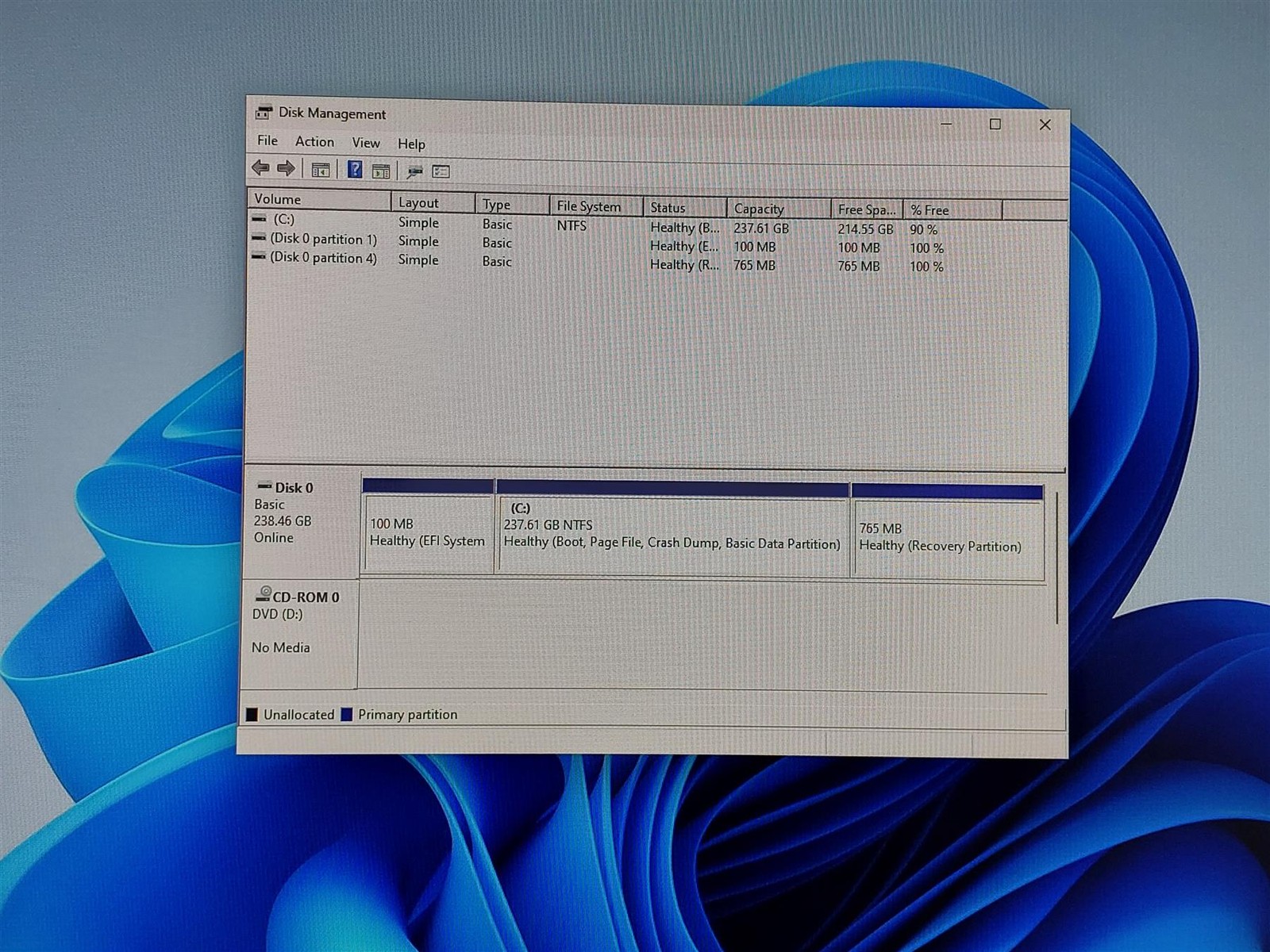Click the CD-ROM 0 disc icon
Screen dimensions: 1270x952
pos(264,593)
